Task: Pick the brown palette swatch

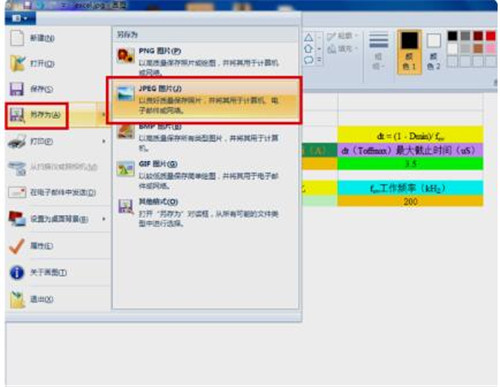Action: click(x=478, y=49)
